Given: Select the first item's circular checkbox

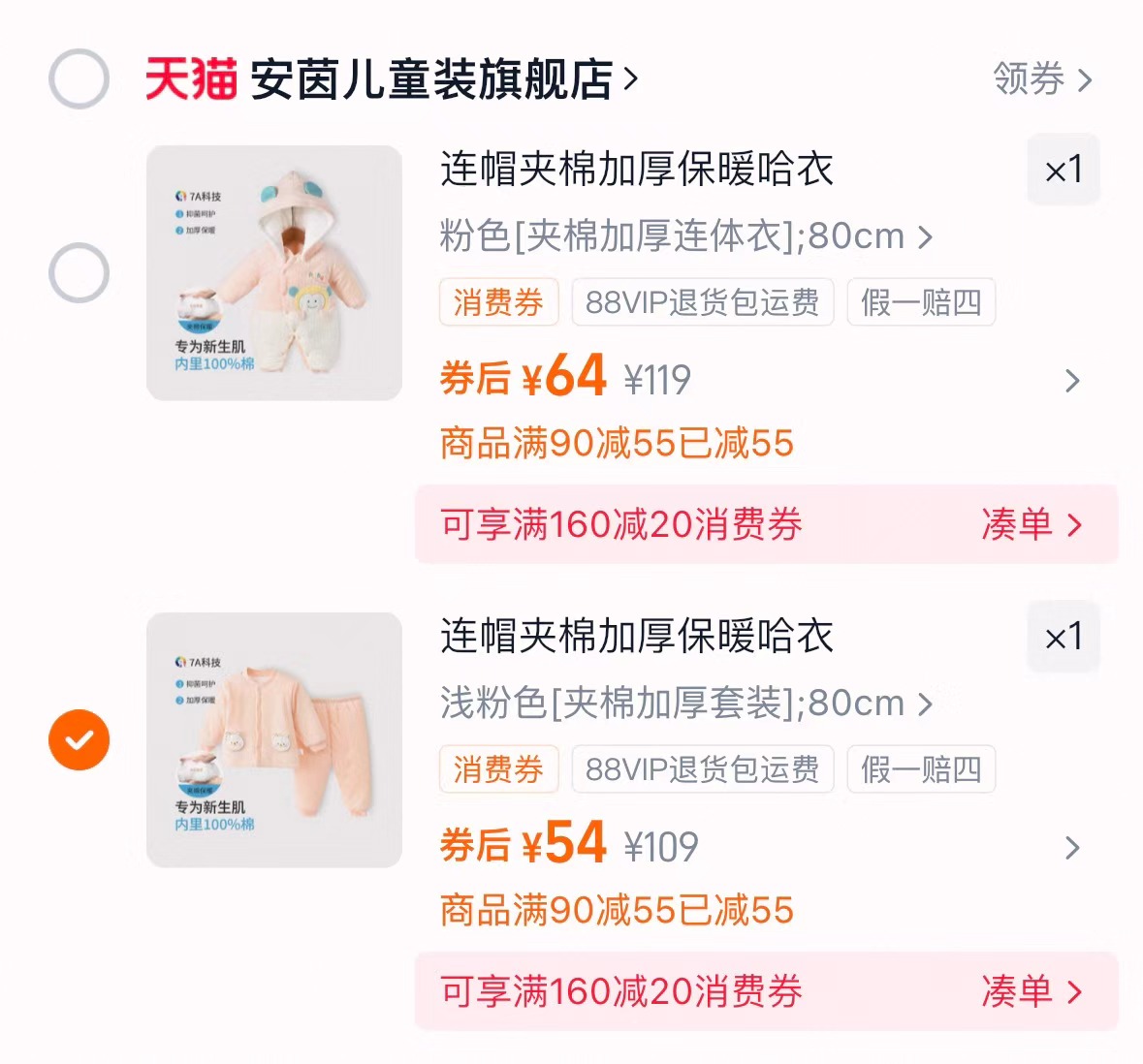Looking at the screenshot, I should (79, 272).
